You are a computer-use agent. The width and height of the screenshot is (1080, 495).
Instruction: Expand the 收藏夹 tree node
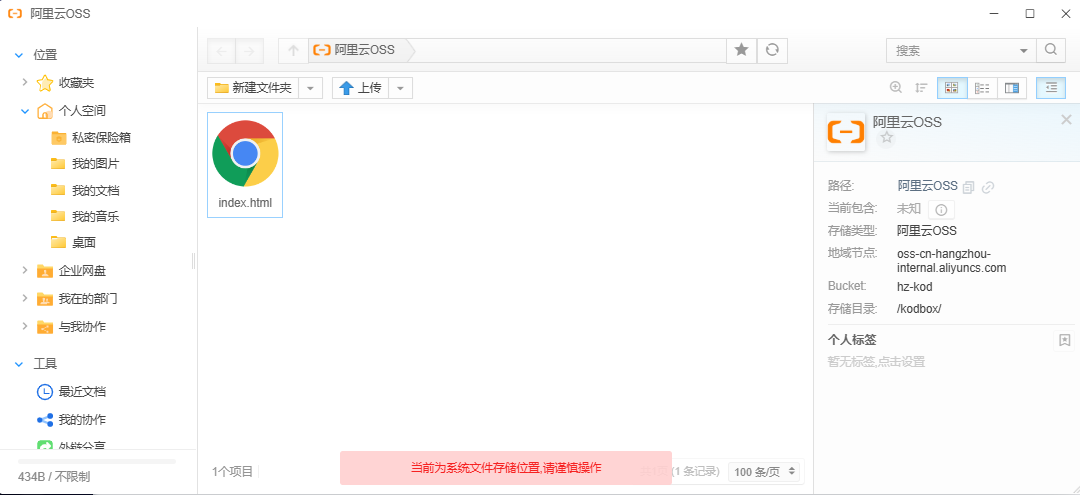coord(25,82)
